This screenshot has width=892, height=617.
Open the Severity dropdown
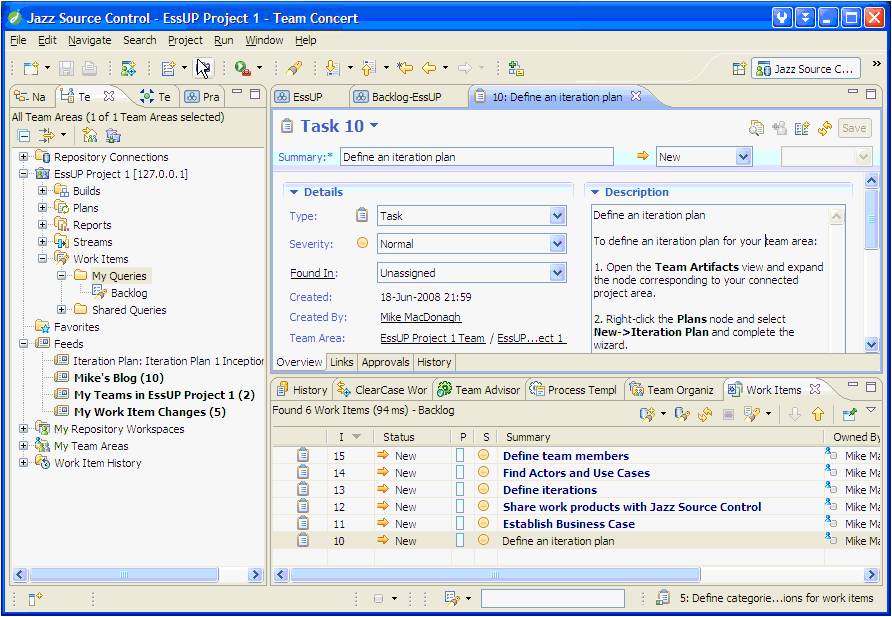tap(557, 244)
